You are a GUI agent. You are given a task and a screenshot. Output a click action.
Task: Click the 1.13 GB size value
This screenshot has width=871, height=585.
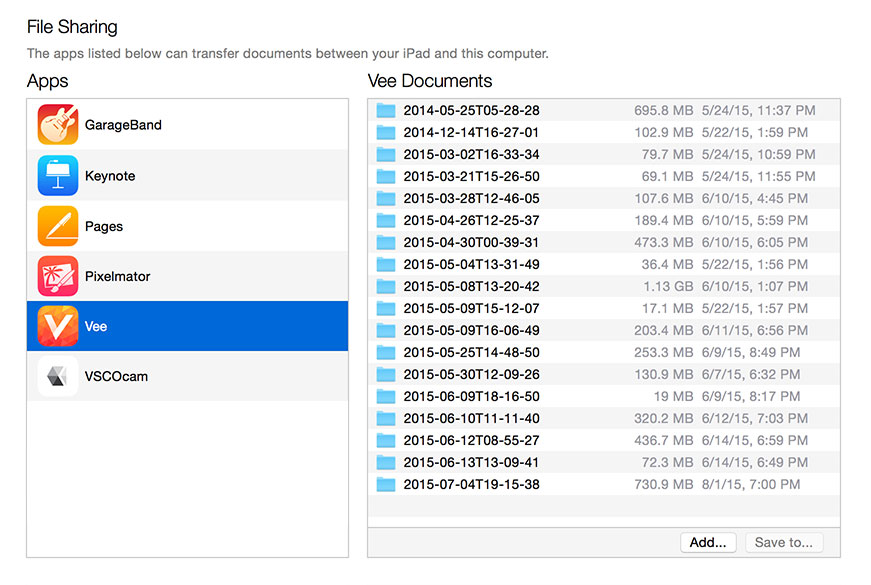[668, 286]
